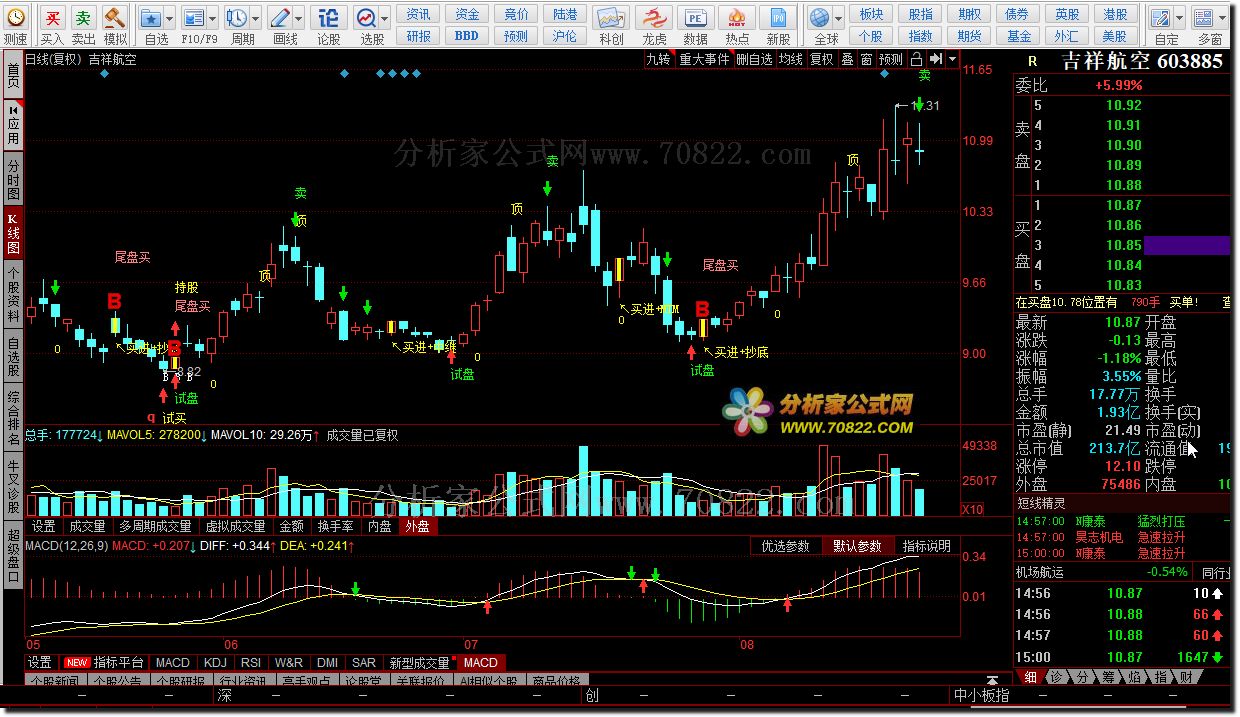Screen dimensions: 1240x717
Task: Click 优选参数 optimized parameters button
Action: click(x=785, y=546)
